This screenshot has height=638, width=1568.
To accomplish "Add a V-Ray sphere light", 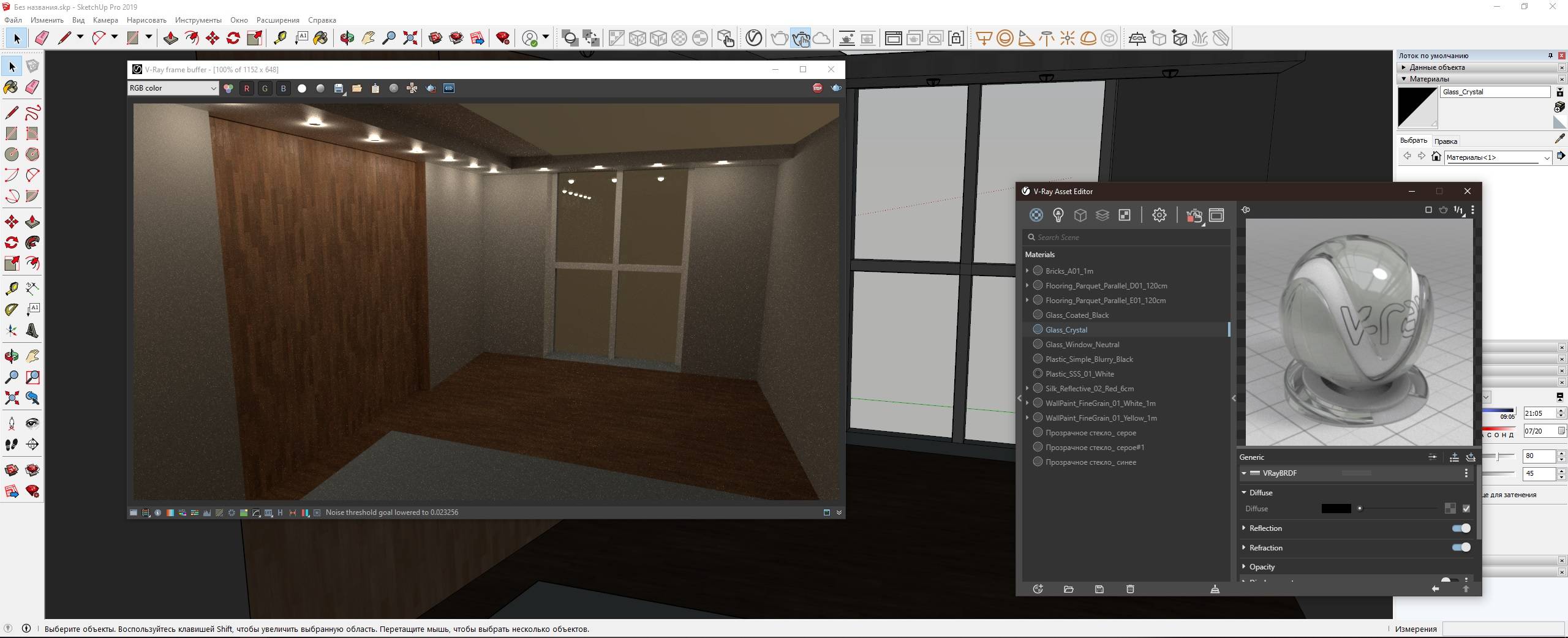I will tap(1005, 39).
